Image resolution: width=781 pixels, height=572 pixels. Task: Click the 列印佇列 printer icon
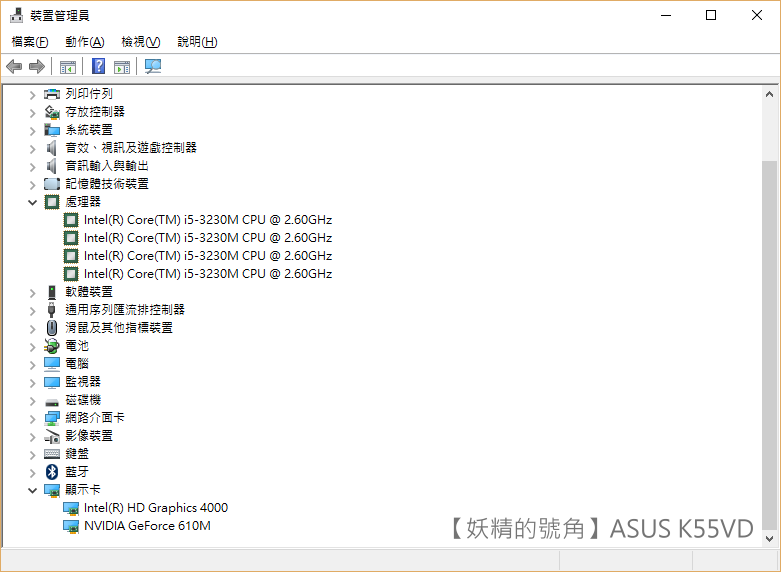[52, 94]
